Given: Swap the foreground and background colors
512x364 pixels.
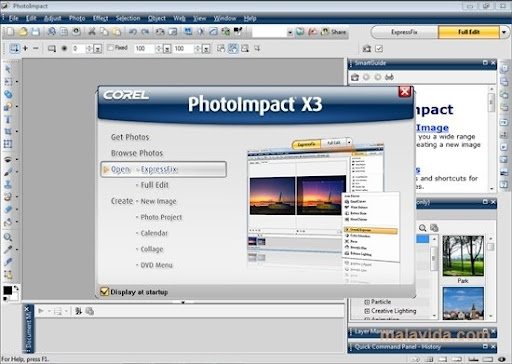Looking at the screenshot, I should [16, 288].
